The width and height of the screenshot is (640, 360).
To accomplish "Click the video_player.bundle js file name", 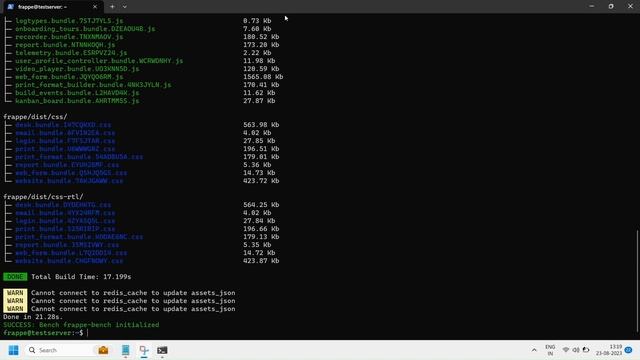I will 78,69.
